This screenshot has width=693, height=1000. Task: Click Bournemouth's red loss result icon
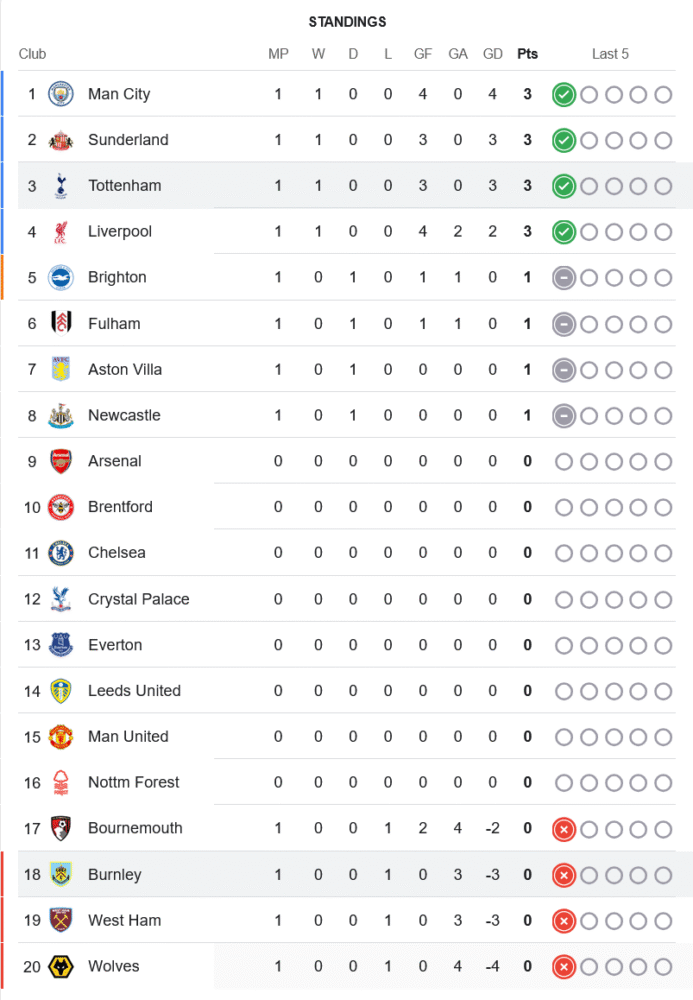pyautogui.click(x=564, y=829)
